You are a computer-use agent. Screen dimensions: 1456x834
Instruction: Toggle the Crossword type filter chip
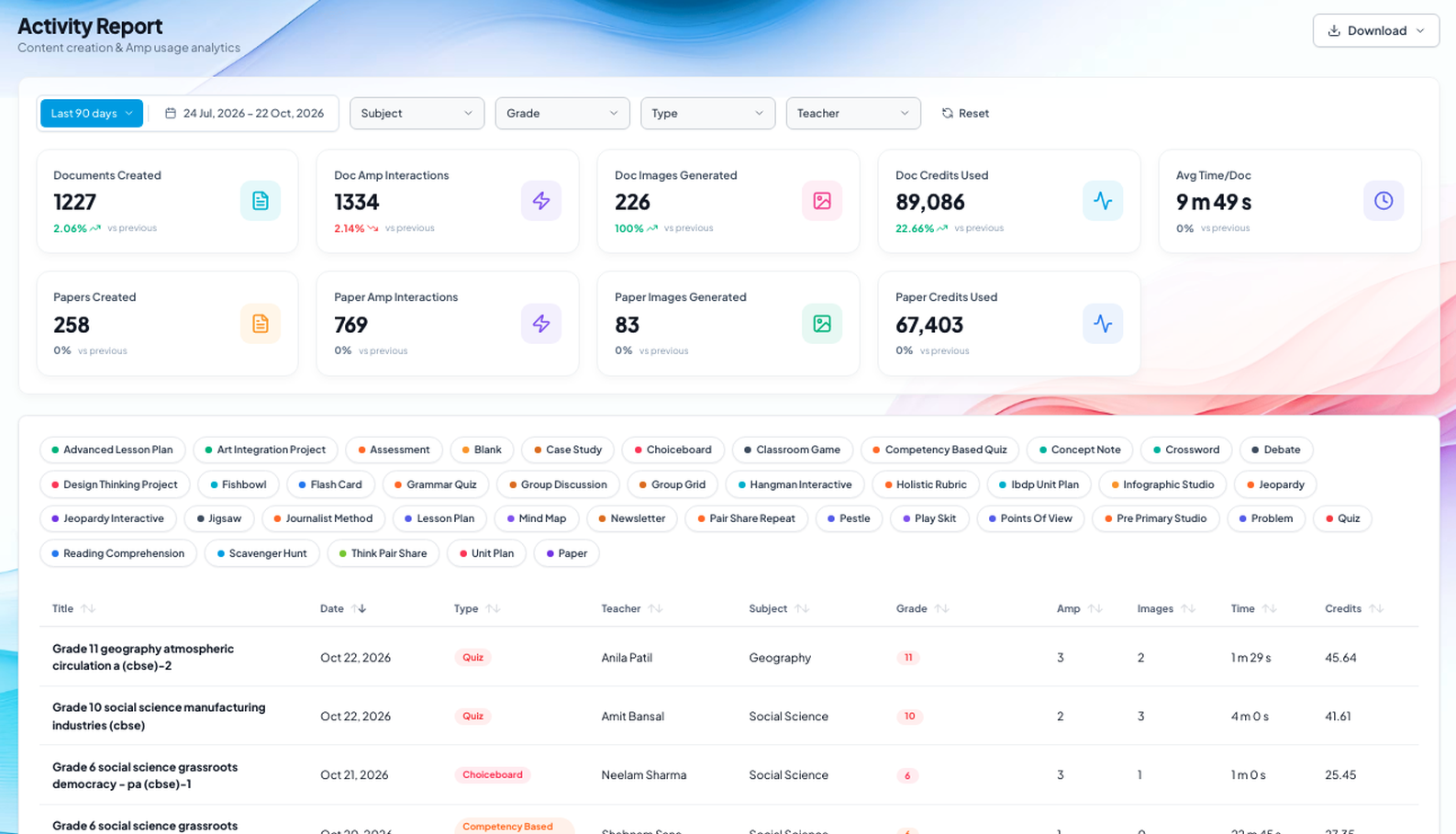pos(1186,450)
